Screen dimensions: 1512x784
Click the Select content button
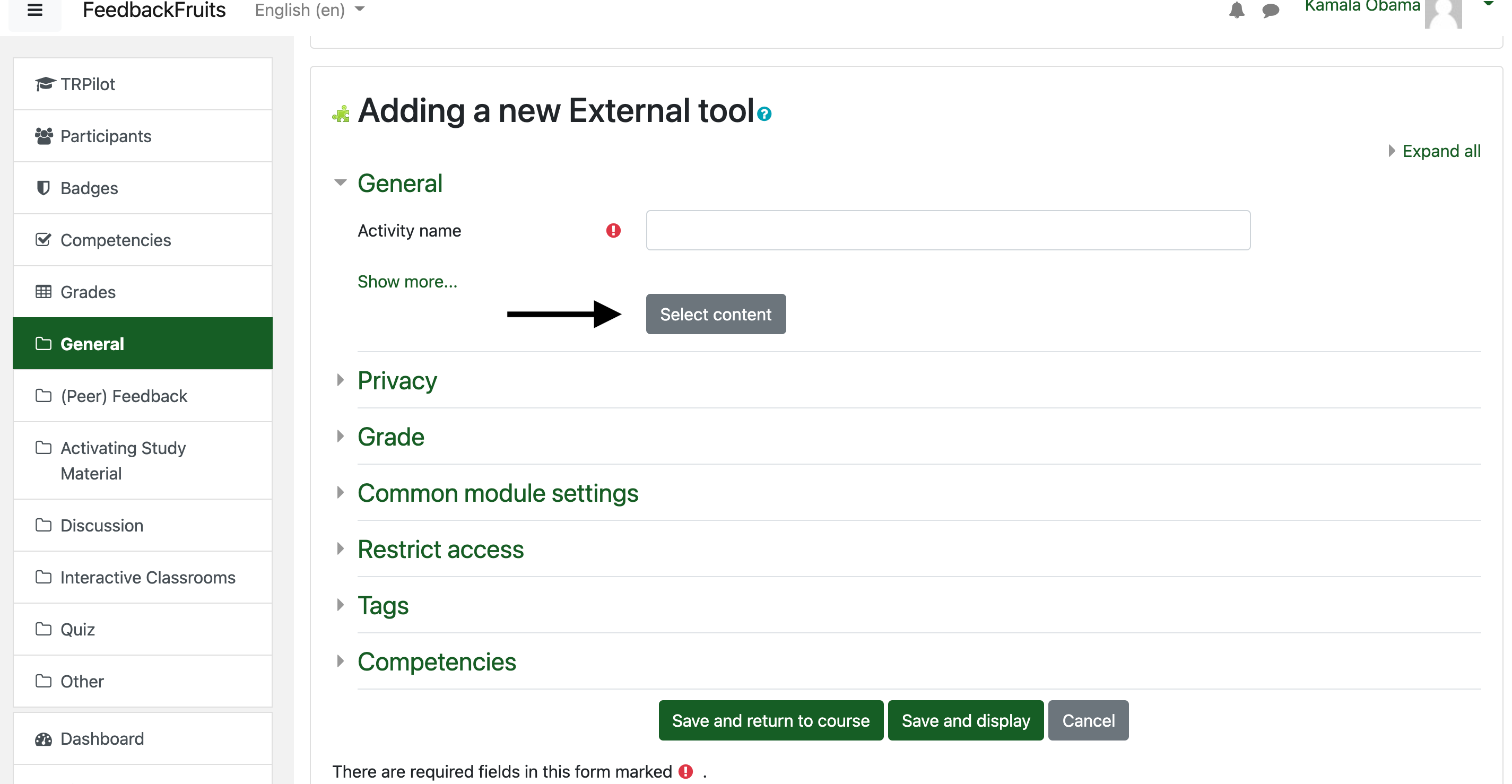click(x=716, y=314)
